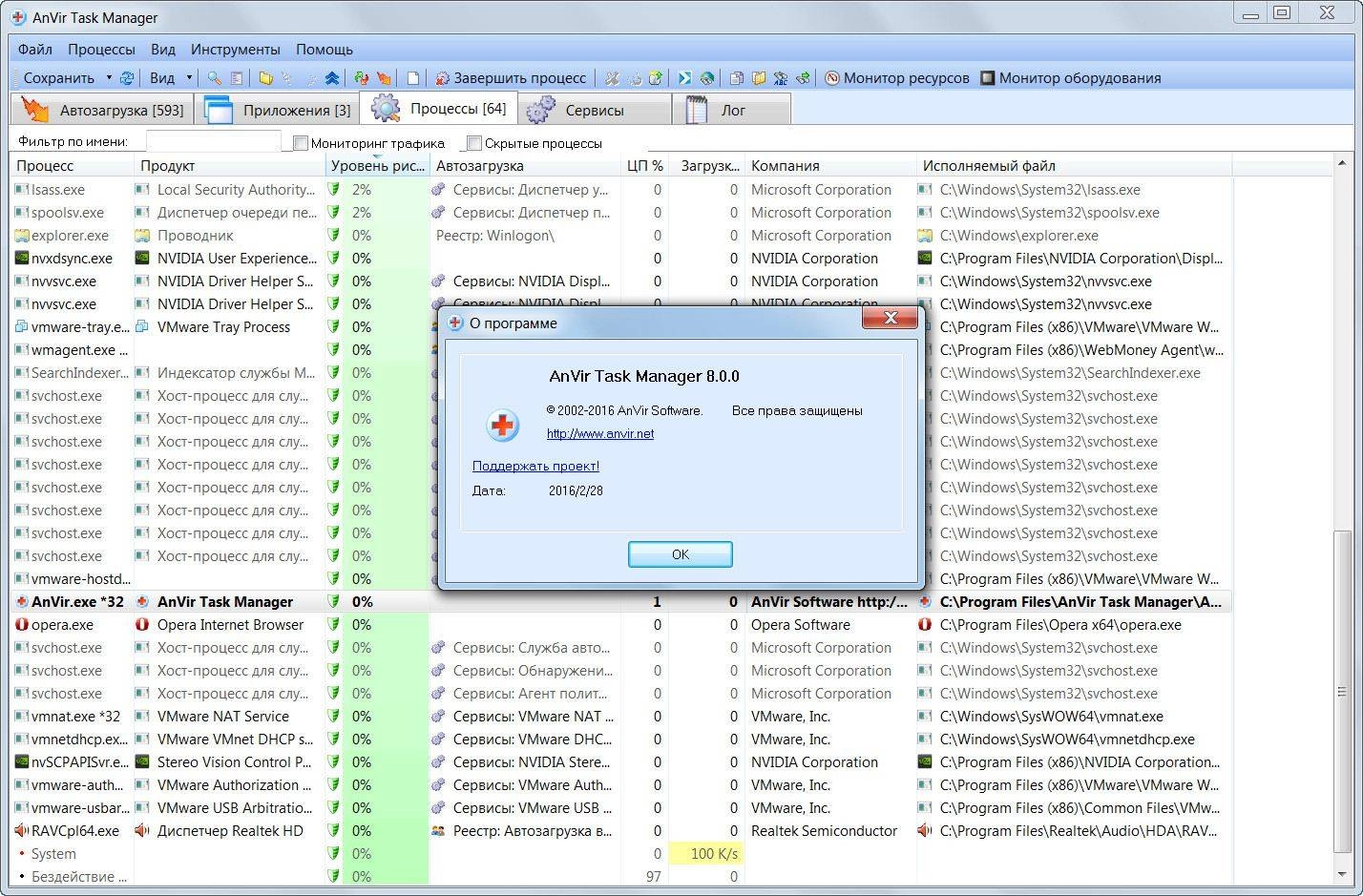Click the explorer.exe folder icon

click(21, 236)
